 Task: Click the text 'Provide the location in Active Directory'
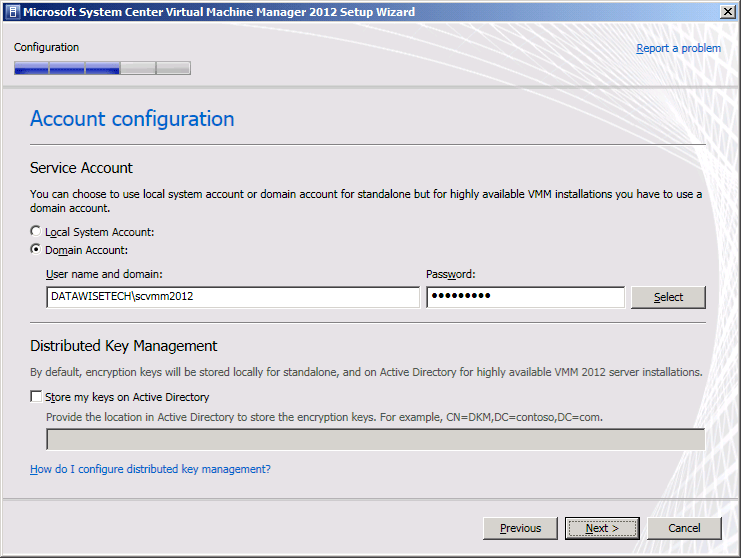coord(140,417)
